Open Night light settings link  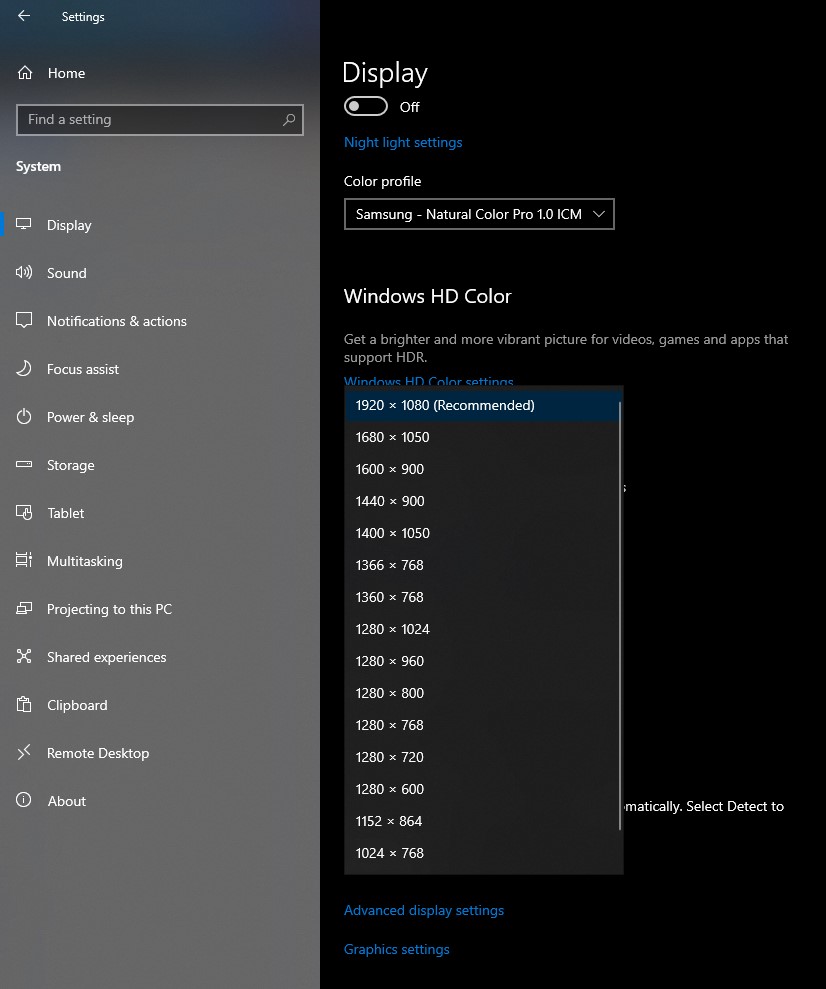(403, 142)
